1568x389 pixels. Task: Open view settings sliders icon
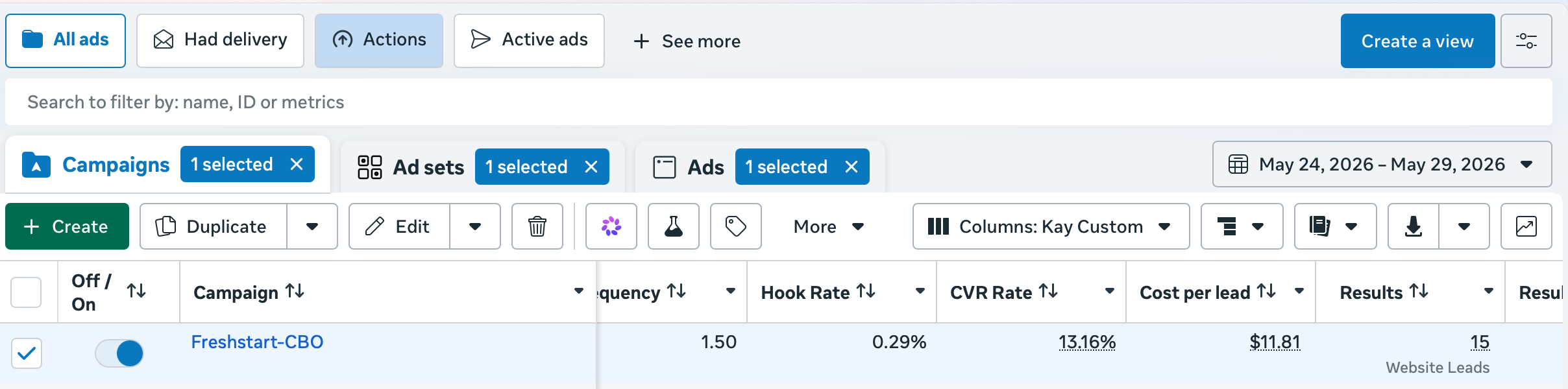(1526, 41)
